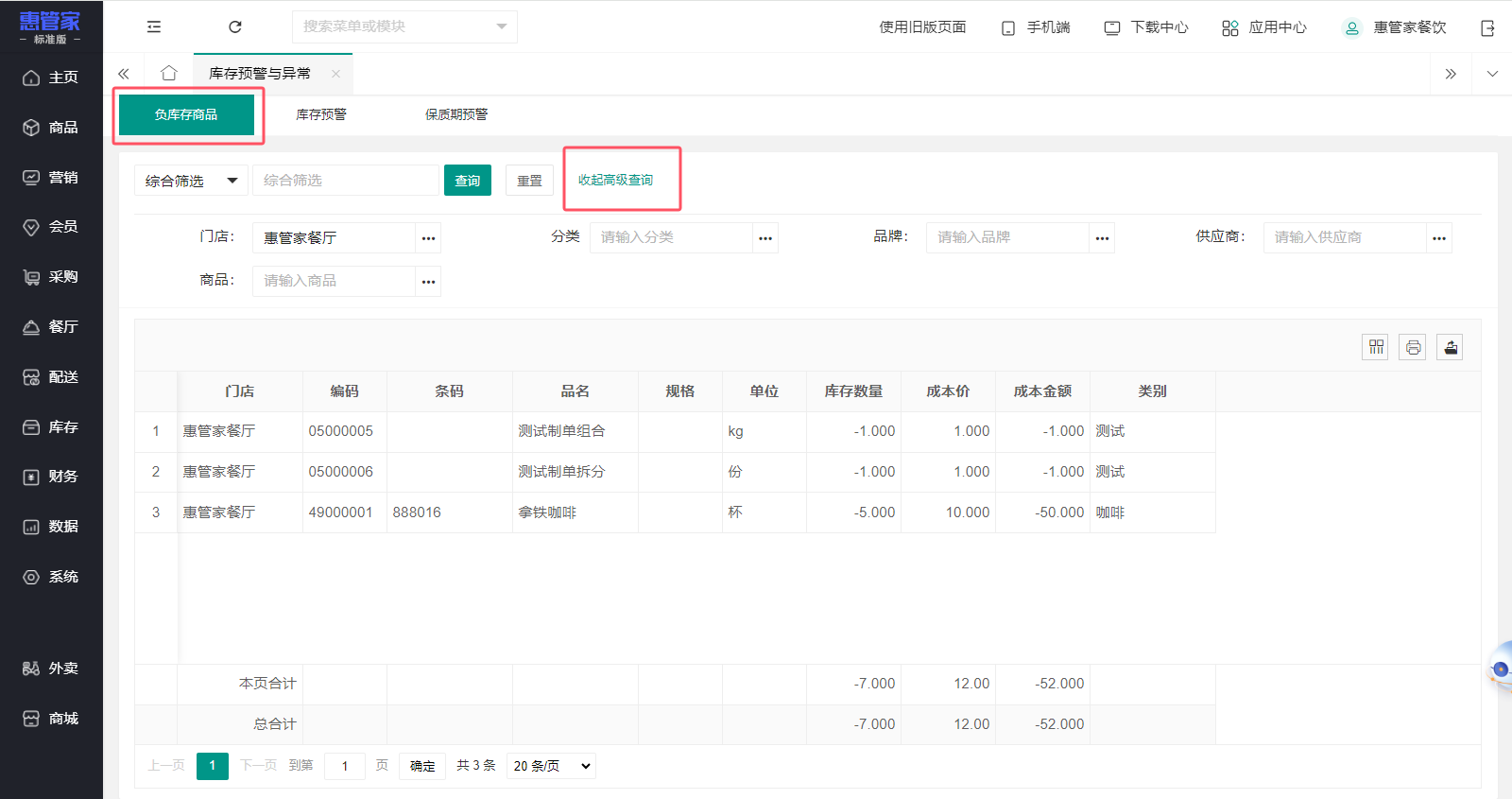Viewport: 1512px width, 799px height.
Task: Click the 请输入商品 input field
Action: (334, 282)
